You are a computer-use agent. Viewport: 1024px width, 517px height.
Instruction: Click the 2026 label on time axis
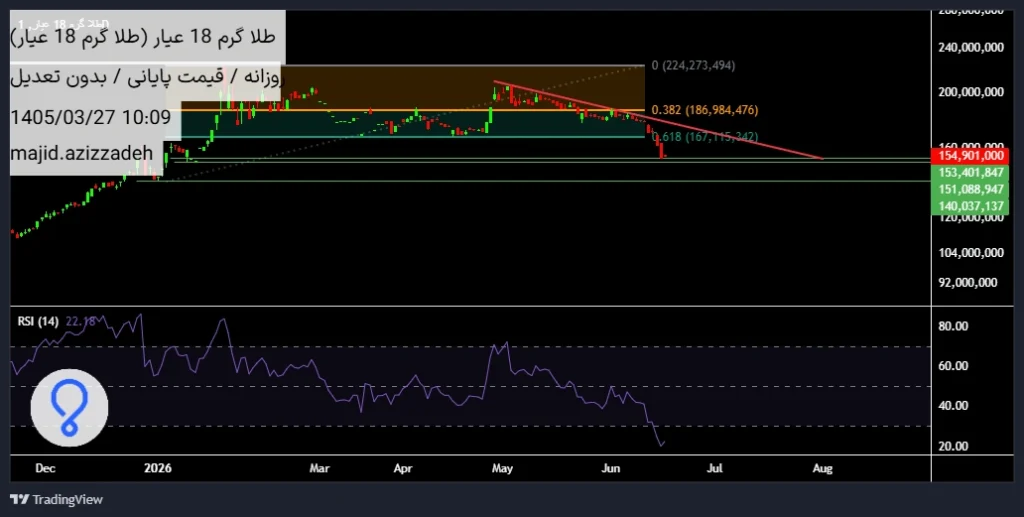pos(158,469)
